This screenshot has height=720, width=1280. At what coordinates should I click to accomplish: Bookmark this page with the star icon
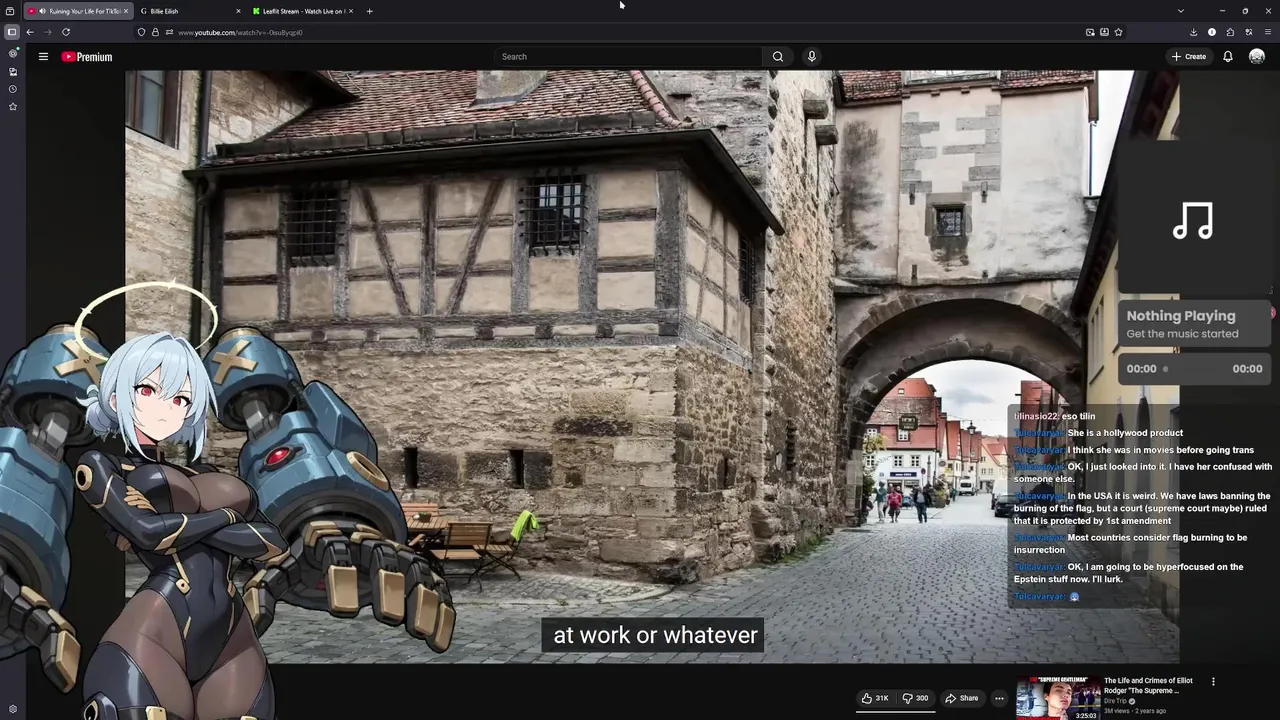[x=1118, y=32]
